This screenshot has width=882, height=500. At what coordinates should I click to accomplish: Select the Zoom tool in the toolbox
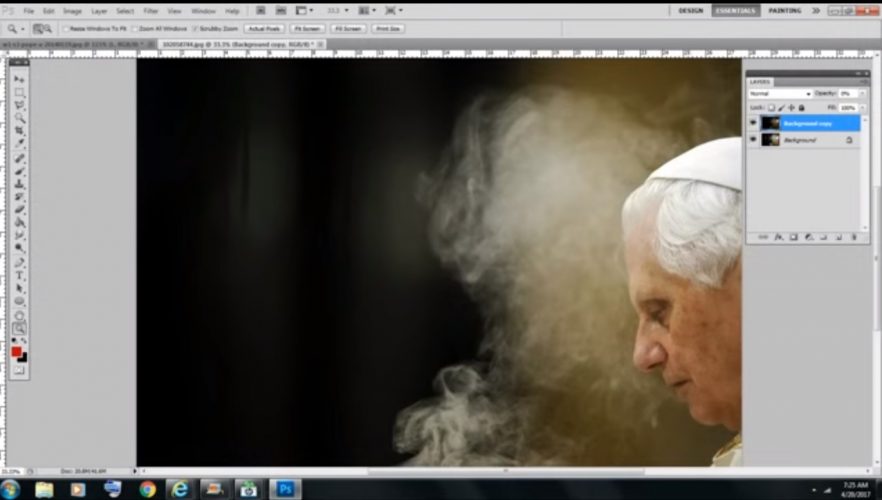coord(19,328)
